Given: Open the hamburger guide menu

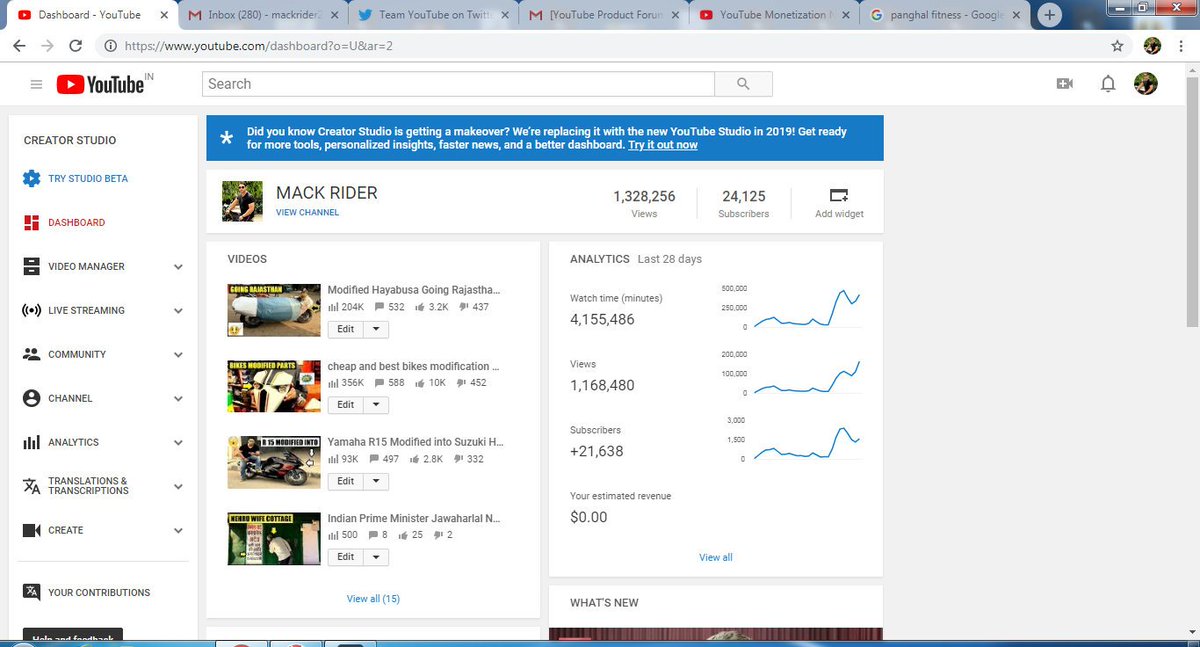Looking at the screenshot, I should [x=36, y=85].
